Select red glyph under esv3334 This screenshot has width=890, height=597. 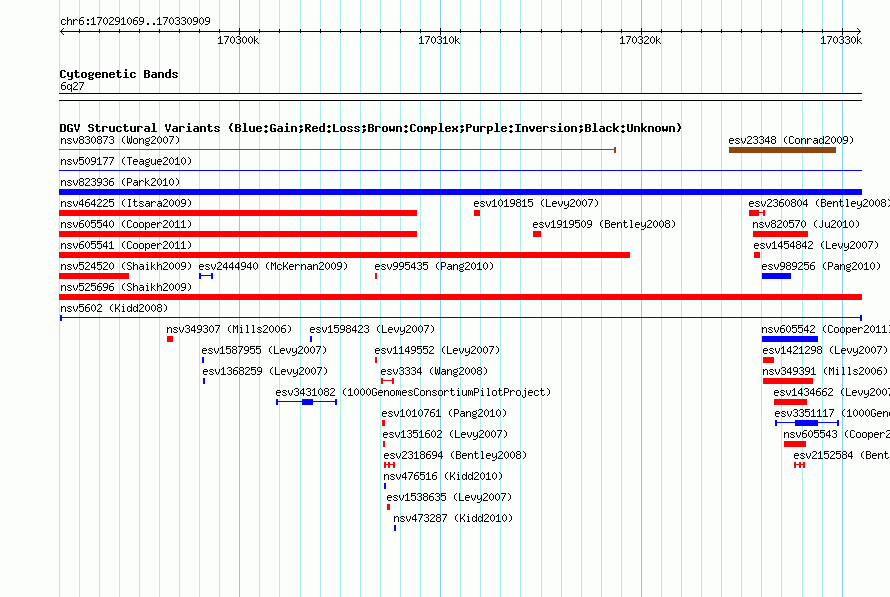[x=387, y=381]
